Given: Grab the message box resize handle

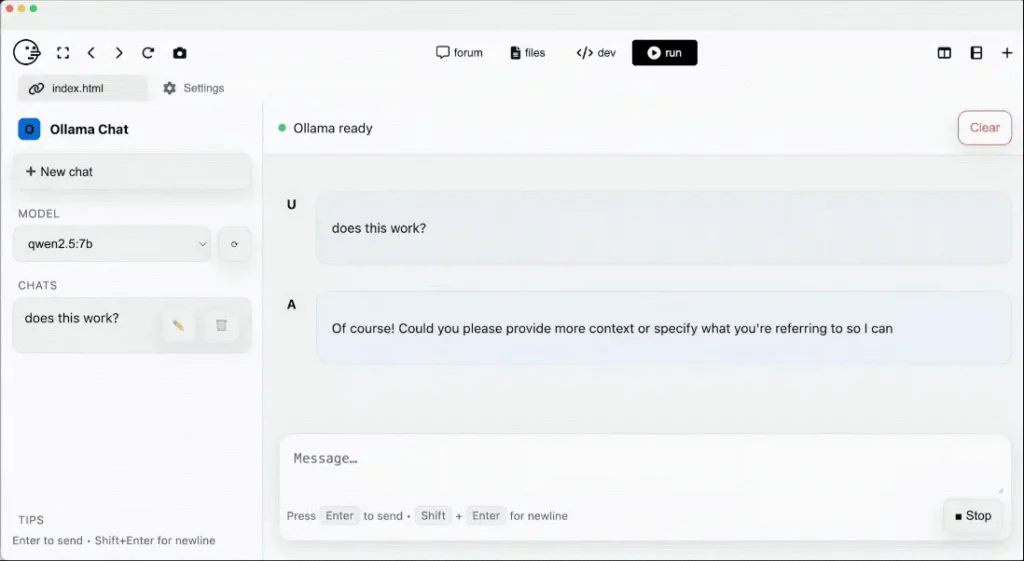Looking at the screenshot, I should 999,489.
